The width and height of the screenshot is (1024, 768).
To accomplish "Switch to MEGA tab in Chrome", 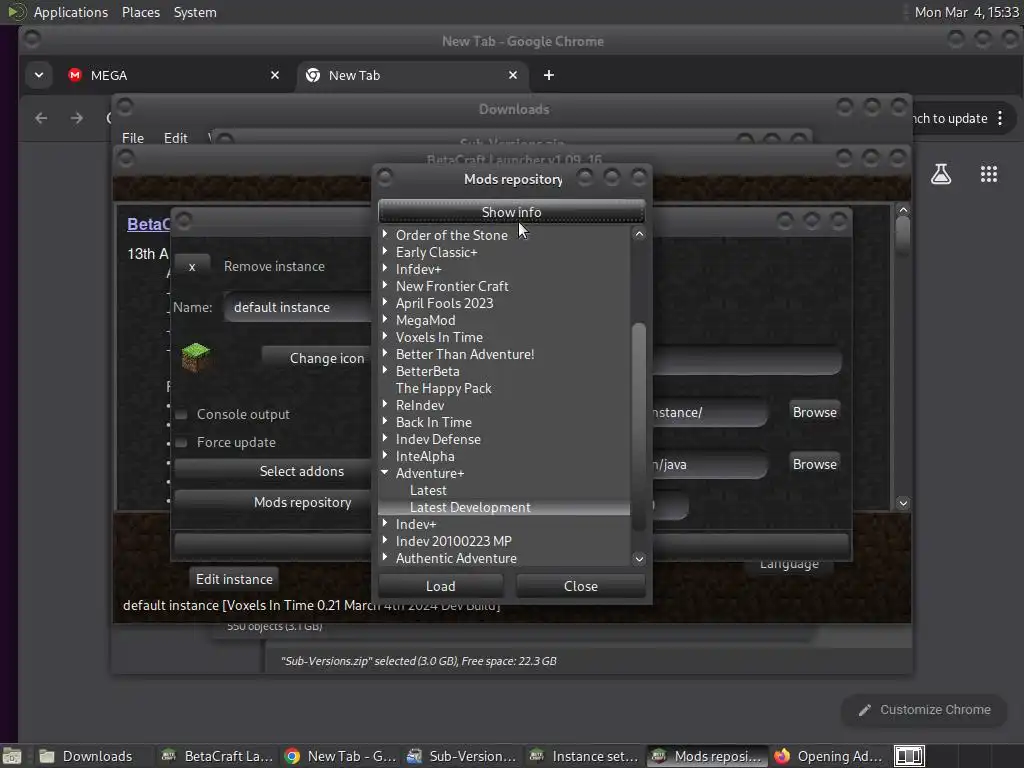I will [173, 75].
